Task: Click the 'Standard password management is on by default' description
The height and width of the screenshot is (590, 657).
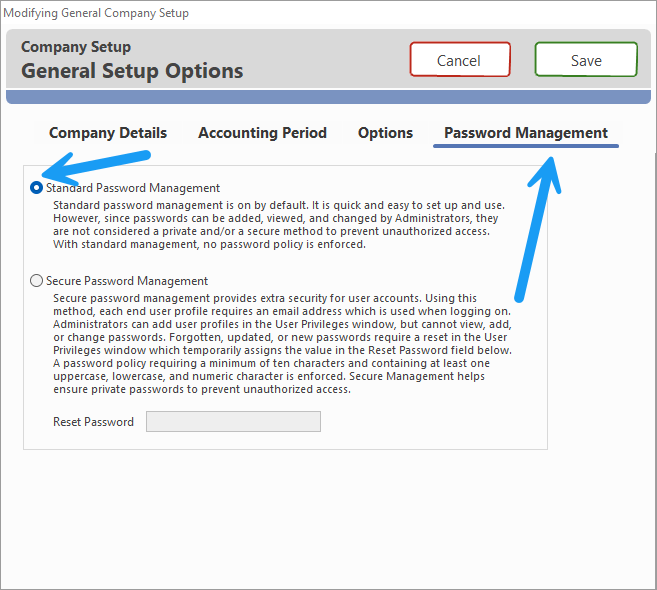Action: (279, 225)
